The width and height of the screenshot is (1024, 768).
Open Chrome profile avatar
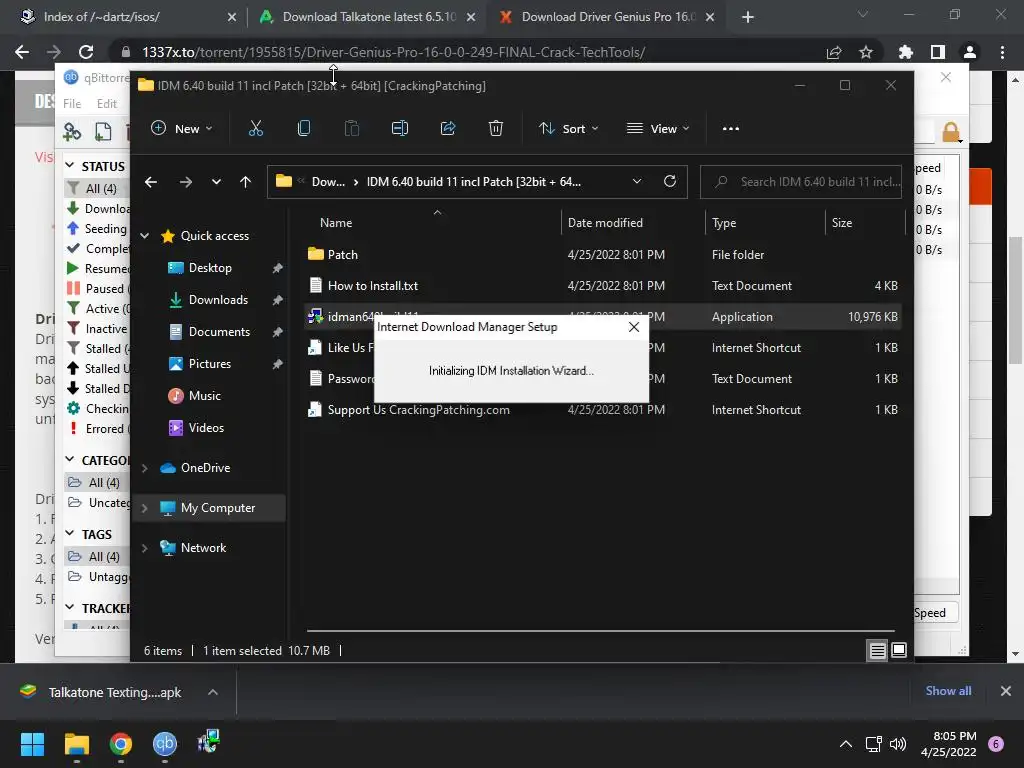click(970, 52)
